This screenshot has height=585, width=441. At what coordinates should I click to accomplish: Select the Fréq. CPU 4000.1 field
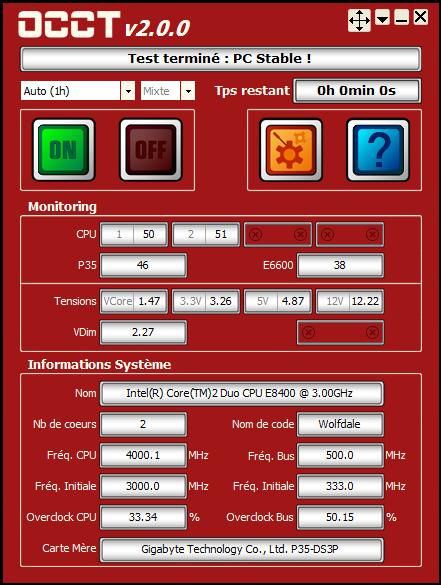[143, 456]
